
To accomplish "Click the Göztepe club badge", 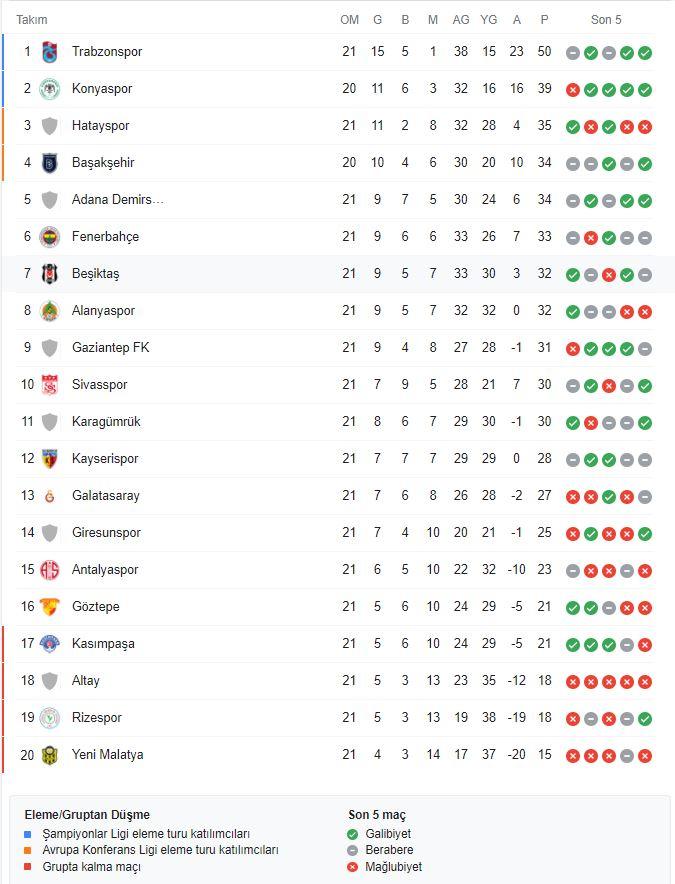I will pyautogui.click(x=50, y=607).
